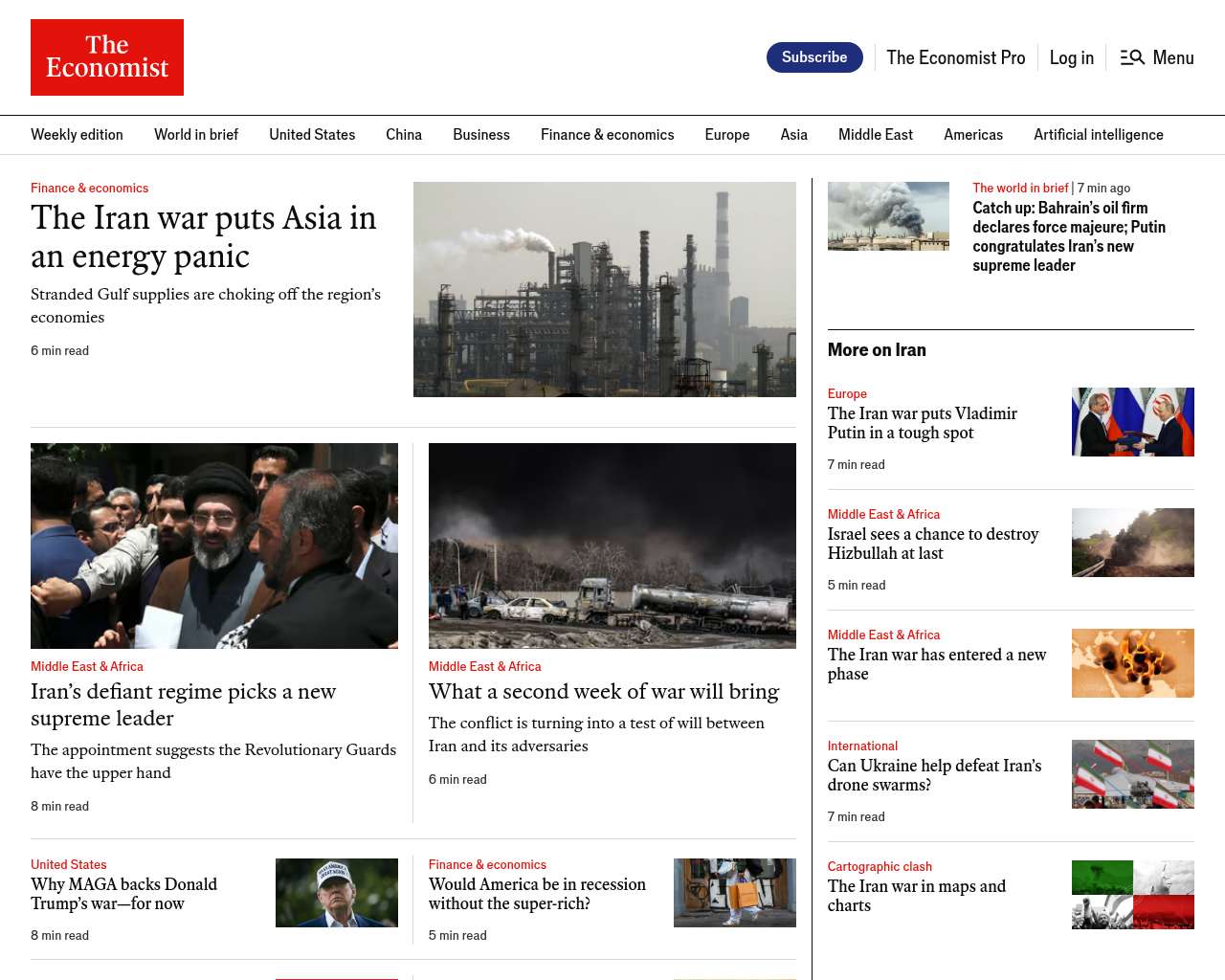1225x980 pixels.
Task: Click the supreme leader crowd photo
Action: pos(214,546)
